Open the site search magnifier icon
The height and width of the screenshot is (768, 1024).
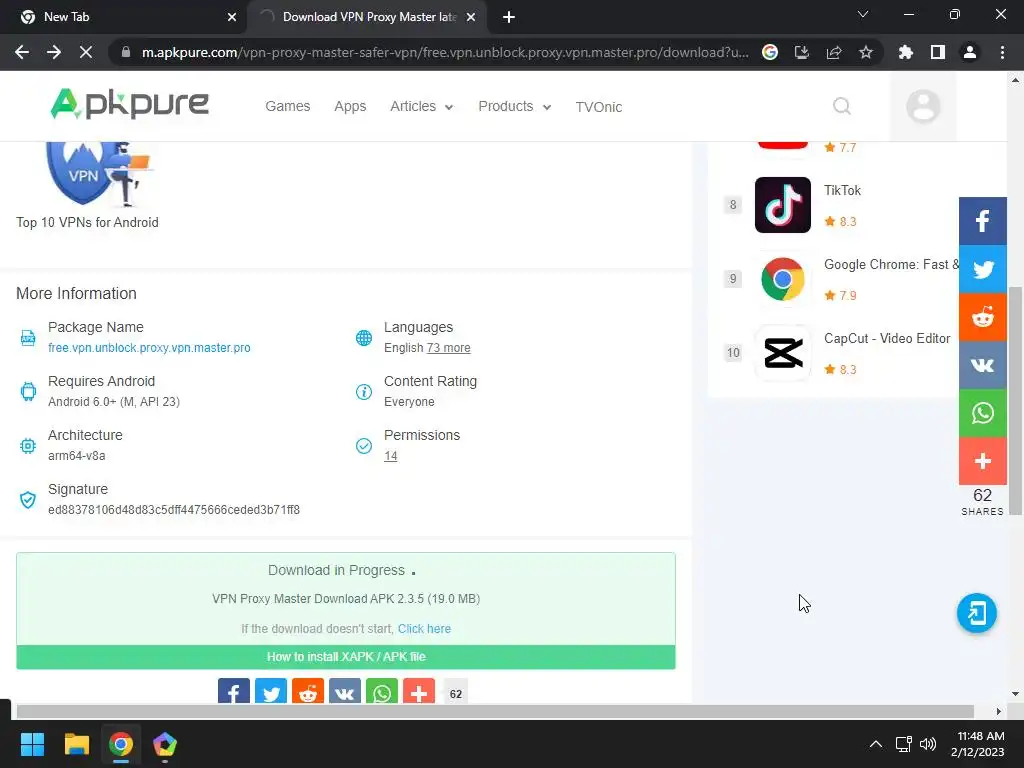pyautogui.click(x=842, y=106)
